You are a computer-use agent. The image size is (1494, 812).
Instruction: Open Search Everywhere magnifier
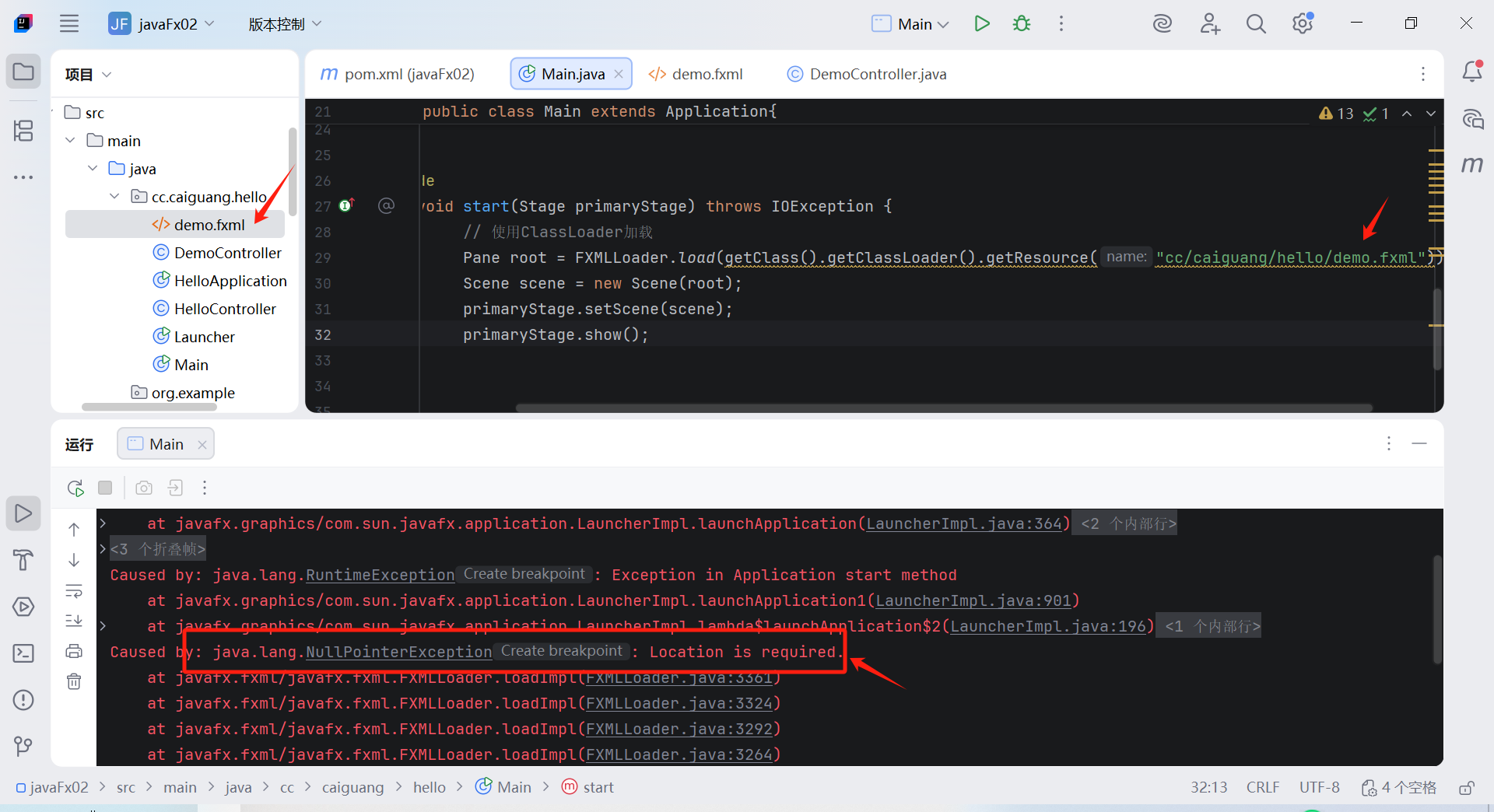pyautogui.click(x=1256, y=23)
